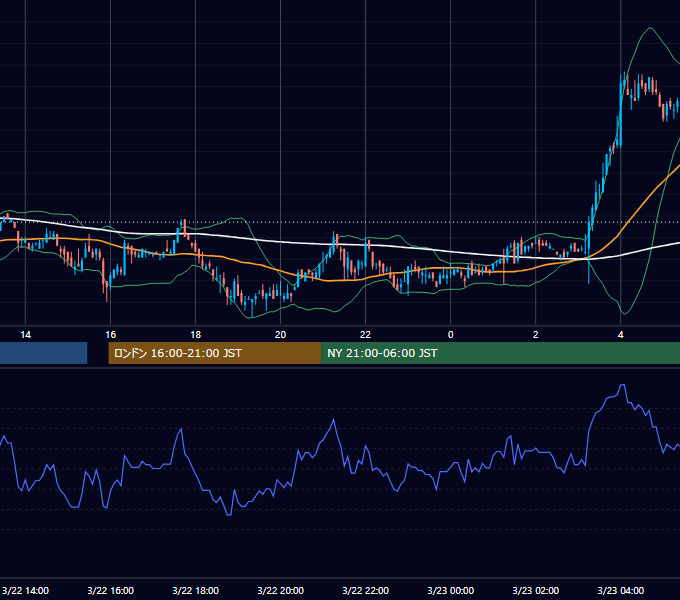Click the 3/23 02:00 date label
Screen dimensions: 680x600
click(536, 590)
